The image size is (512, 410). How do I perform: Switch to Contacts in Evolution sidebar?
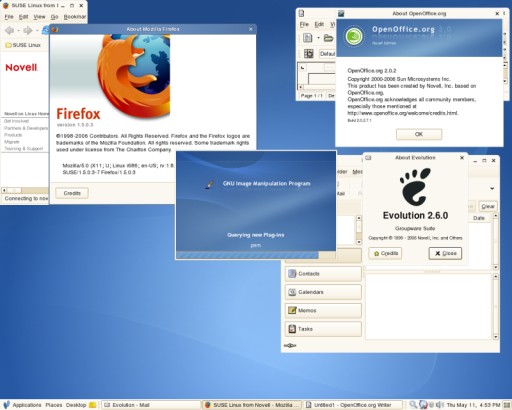click(323, 274)
